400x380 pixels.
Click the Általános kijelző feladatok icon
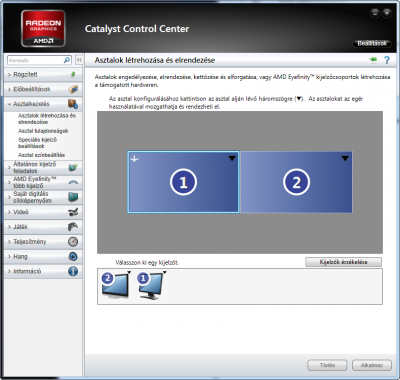(73, 167)
